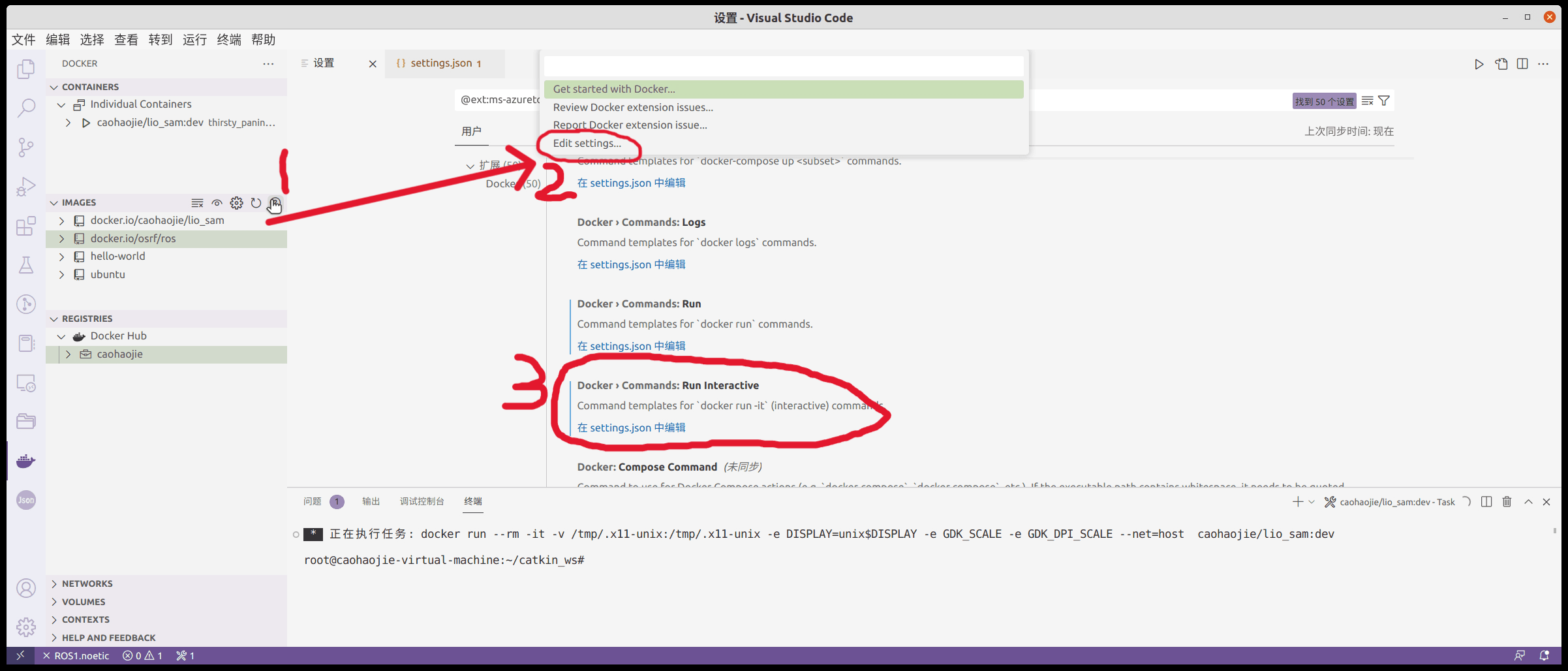This screenshot has height=671, width=1568.
Task: Expand ubuntu image
Action: 61,275
